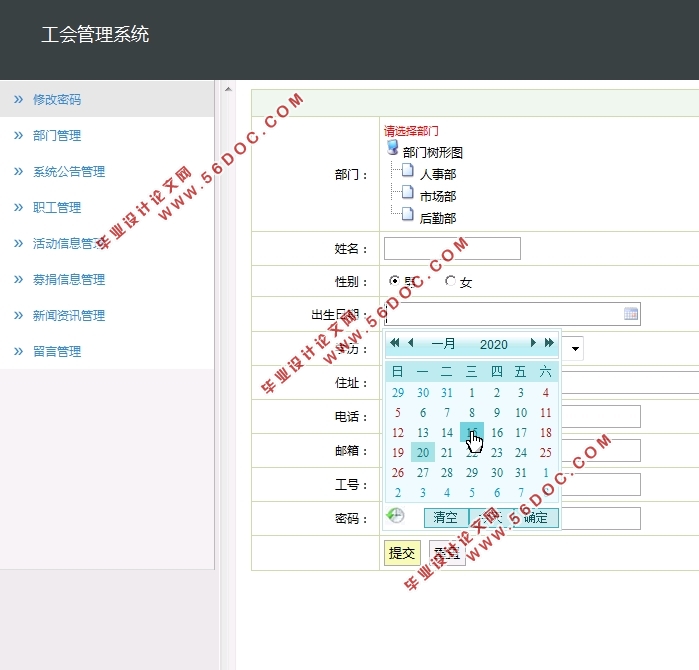Pick date 21 in the calendar
The height and width of the screenshot is (670, 699).
click(447, 452)
